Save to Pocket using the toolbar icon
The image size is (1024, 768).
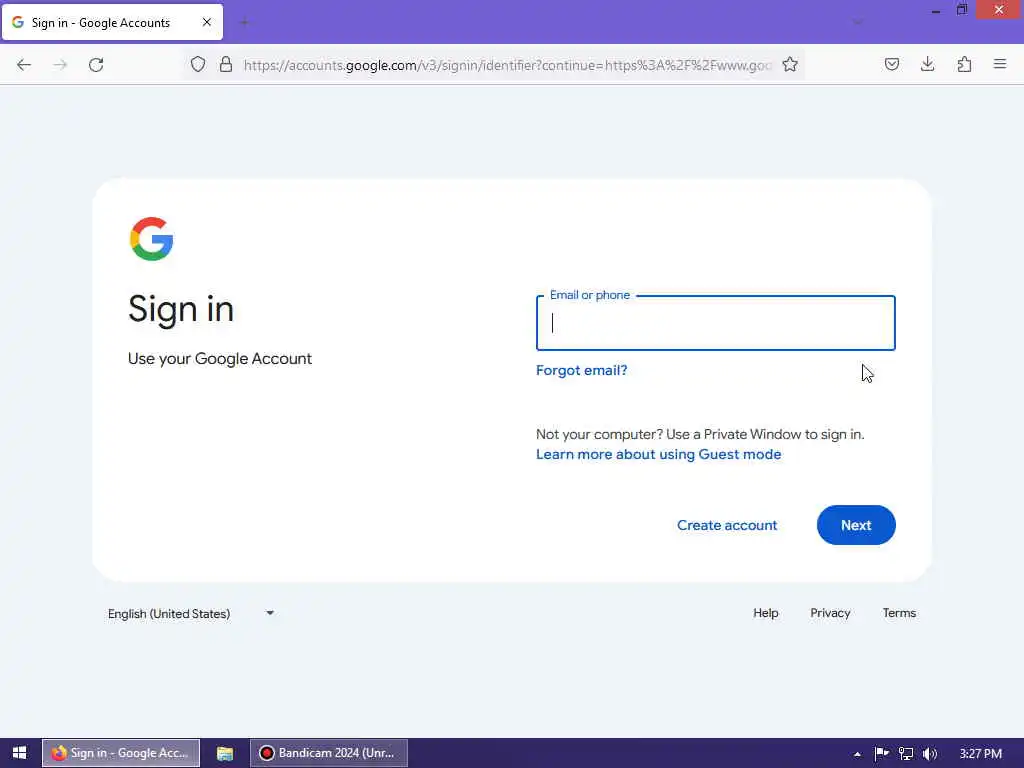pyautogui.click(x=892, y=64)
